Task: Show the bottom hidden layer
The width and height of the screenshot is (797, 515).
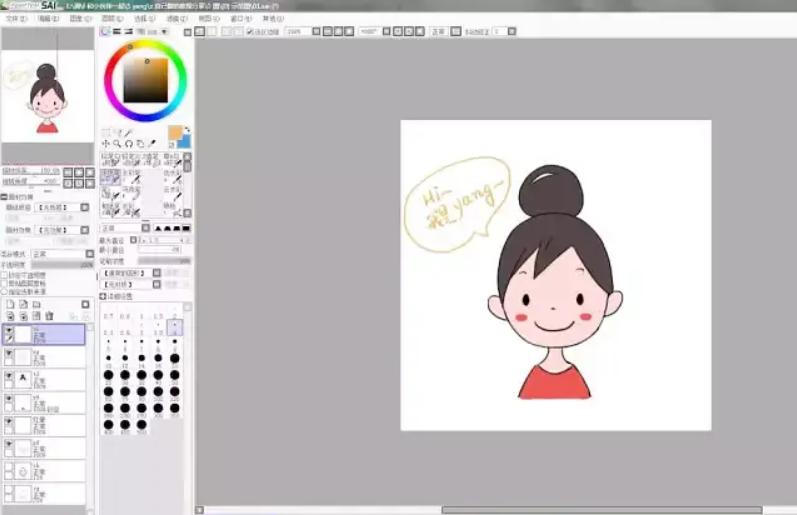Action: click(x=9, y=490)
